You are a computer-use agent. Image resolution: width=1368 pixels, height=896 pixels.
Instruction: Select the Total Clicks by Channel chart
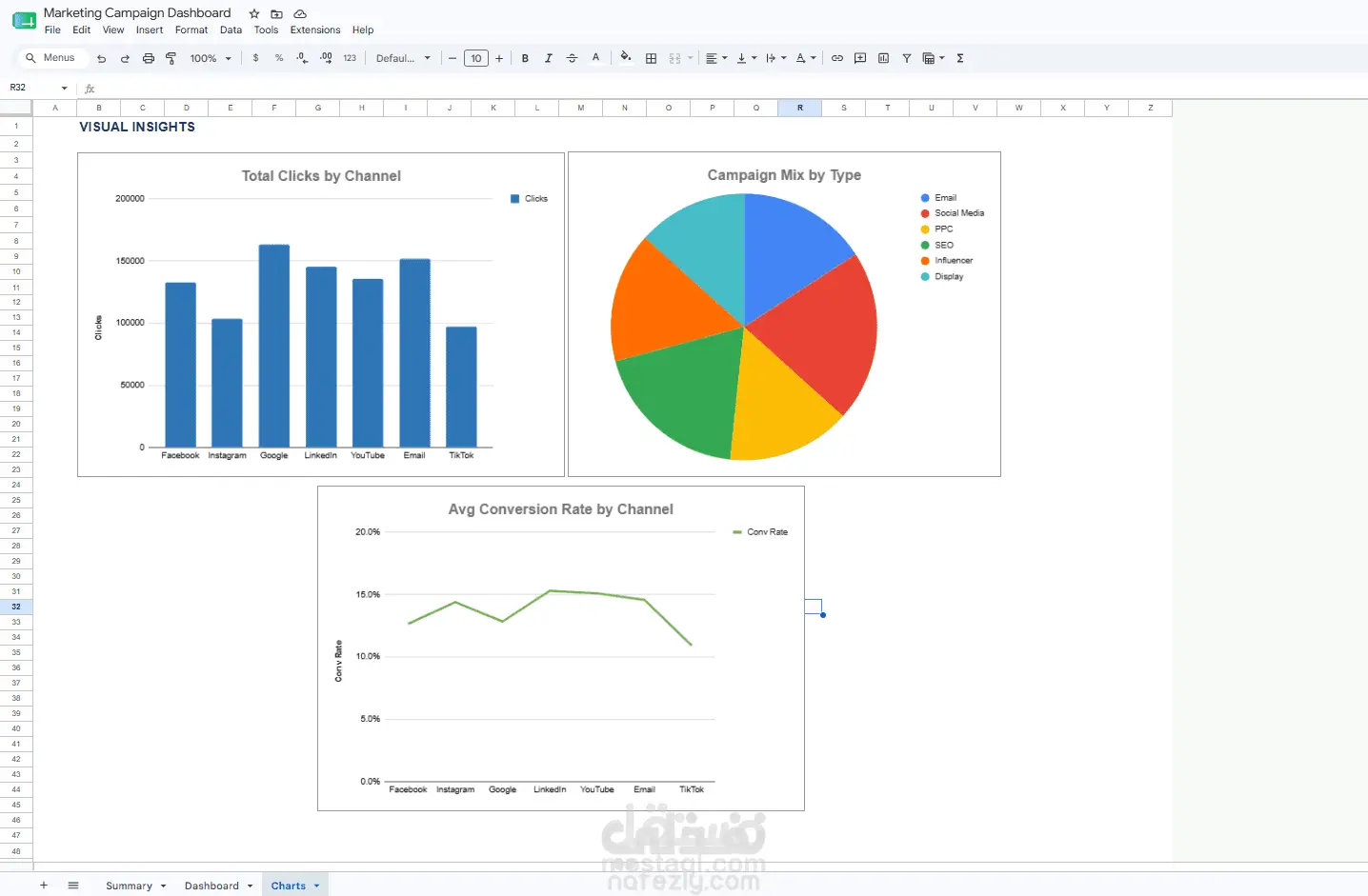(321, 315)
